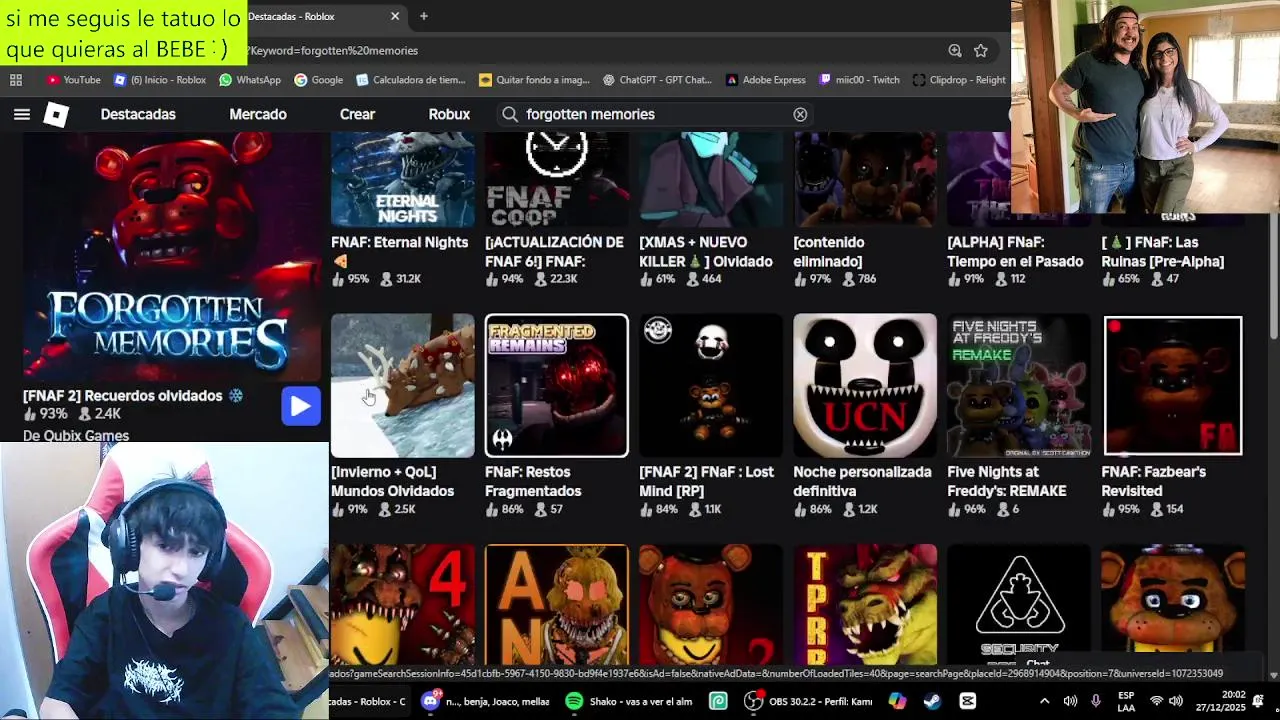Open the YouTube bookmark
The height and width of the screenshot is (720, 1280).
tap(73, 80)
